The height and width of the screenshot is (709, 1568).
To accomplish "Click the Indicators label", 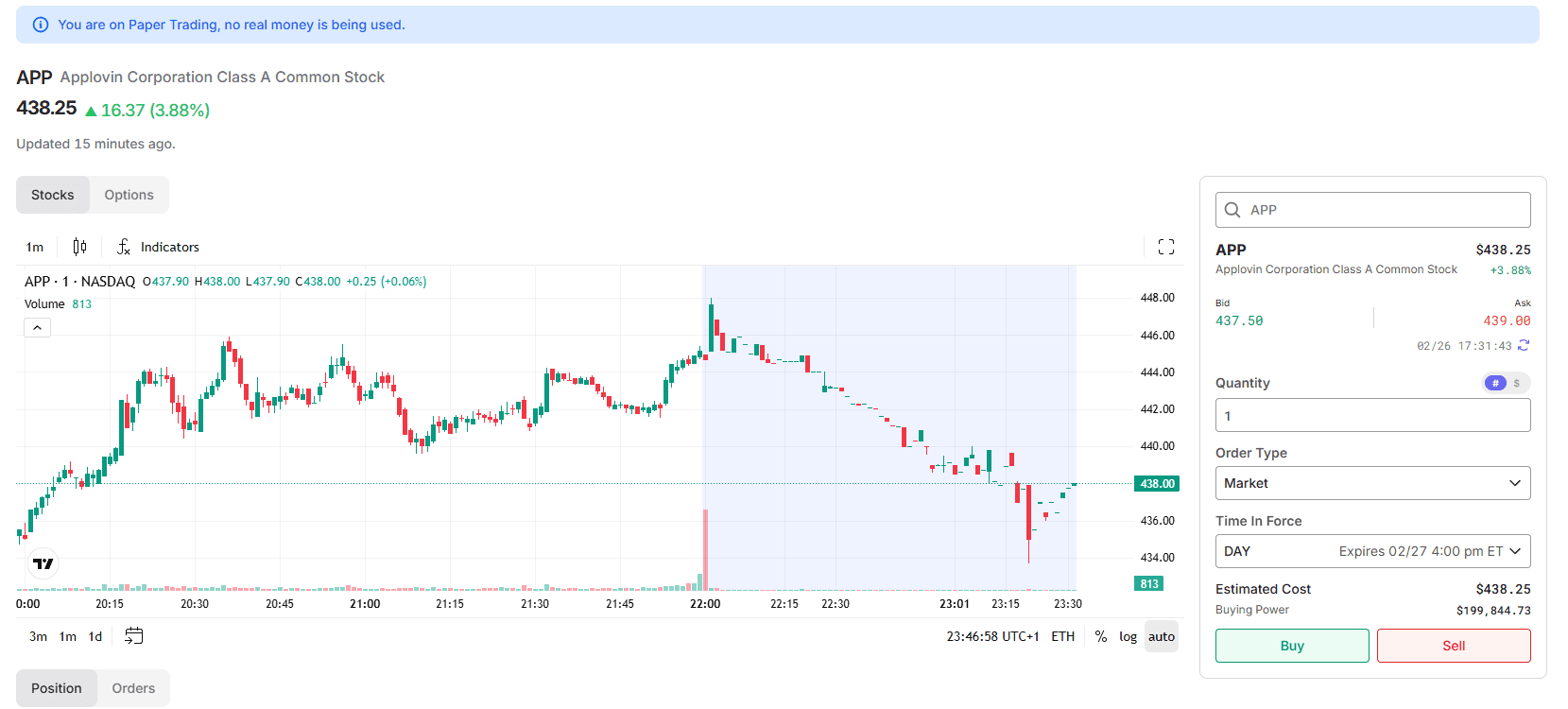I will pos(170,247).
